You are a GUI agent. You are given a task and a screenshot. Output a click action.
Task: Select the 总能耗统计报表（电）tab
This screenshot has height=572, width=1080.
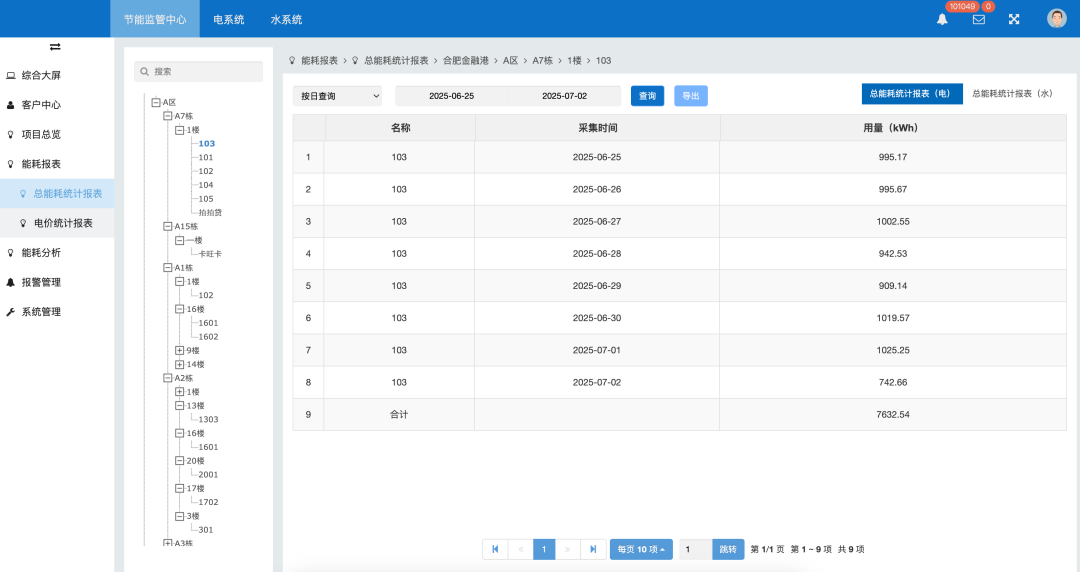click(x=912, y=94)
